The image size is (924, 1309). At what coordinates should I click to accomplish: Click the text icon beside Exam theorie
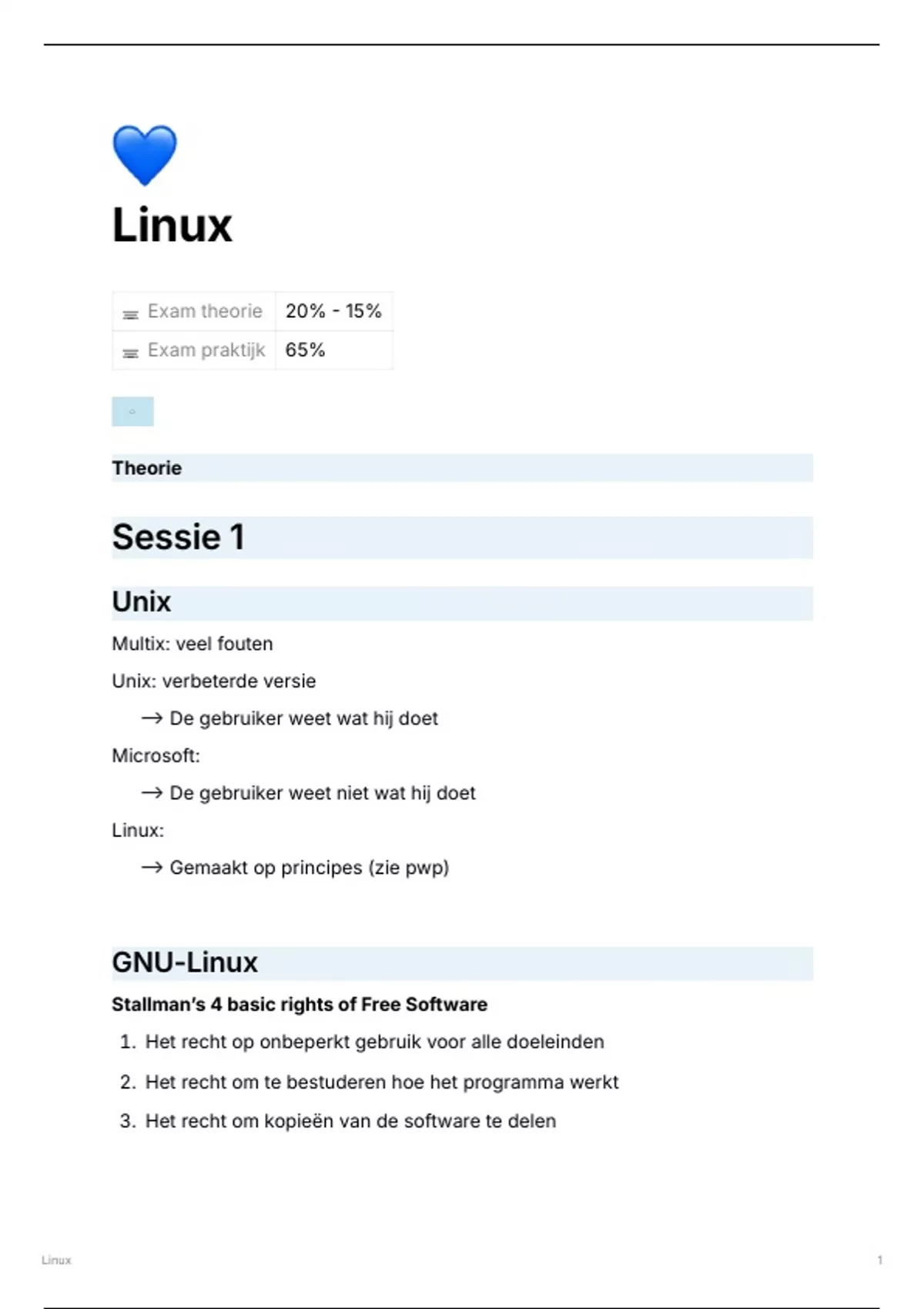click(131, 313)
